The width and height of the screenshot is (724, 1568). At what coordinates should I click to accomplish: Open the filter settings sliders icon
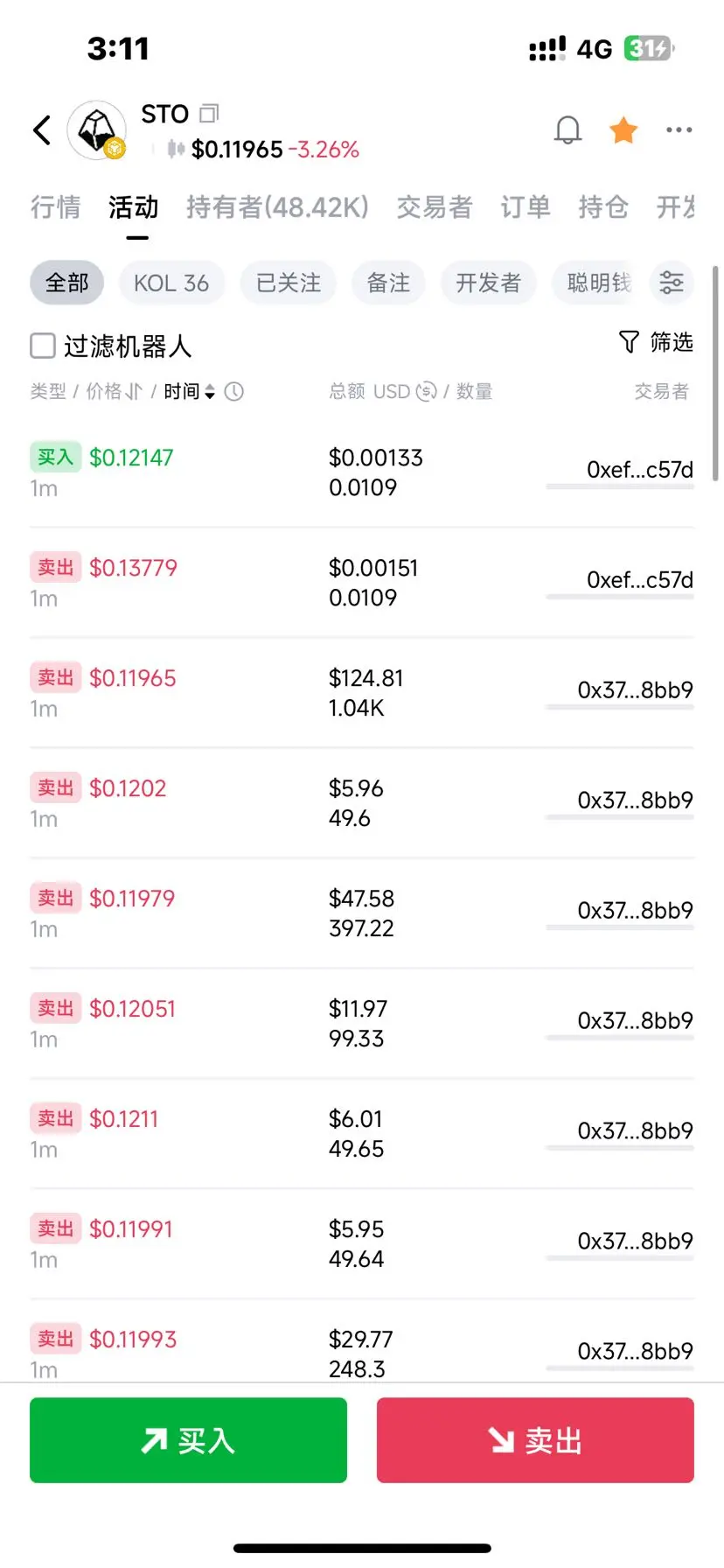672,283
